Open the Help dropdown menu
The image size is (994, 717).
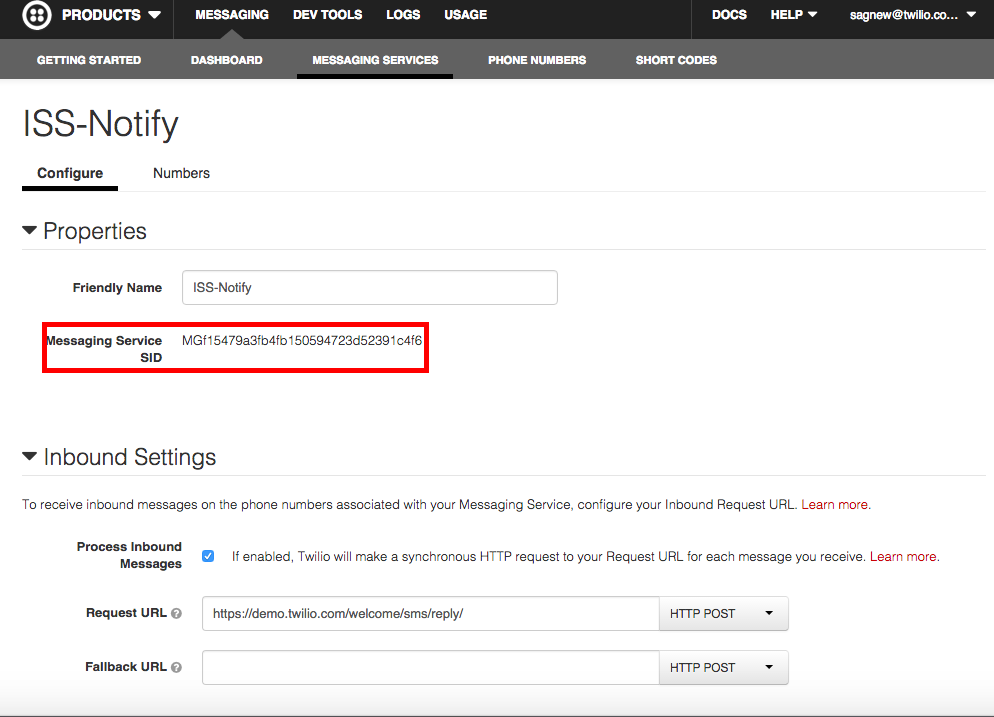(x=794, y=15)
